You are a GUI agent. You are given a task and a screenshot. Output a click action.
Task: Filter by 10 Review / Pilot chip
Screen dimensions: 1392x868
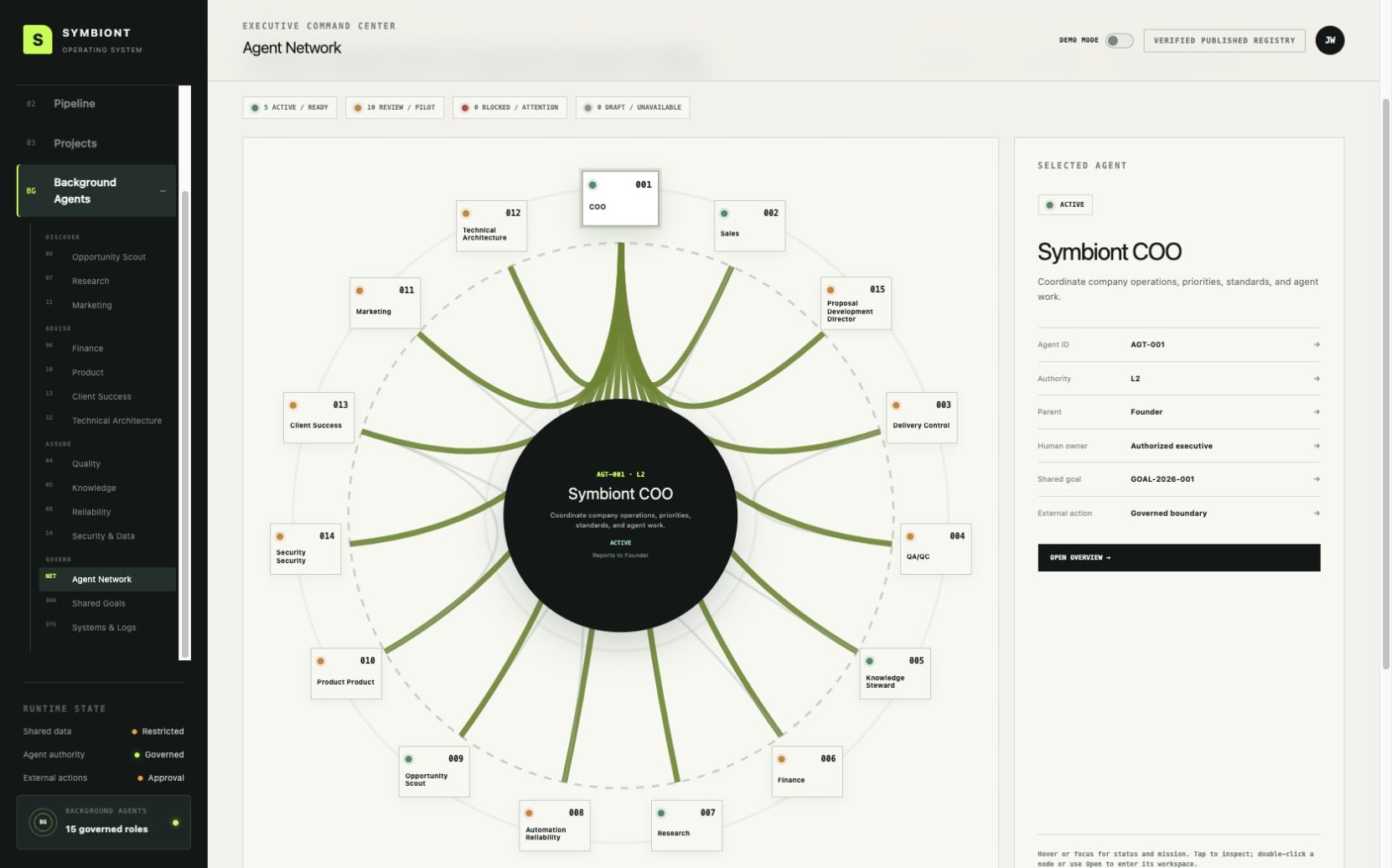tap(394, 107)
